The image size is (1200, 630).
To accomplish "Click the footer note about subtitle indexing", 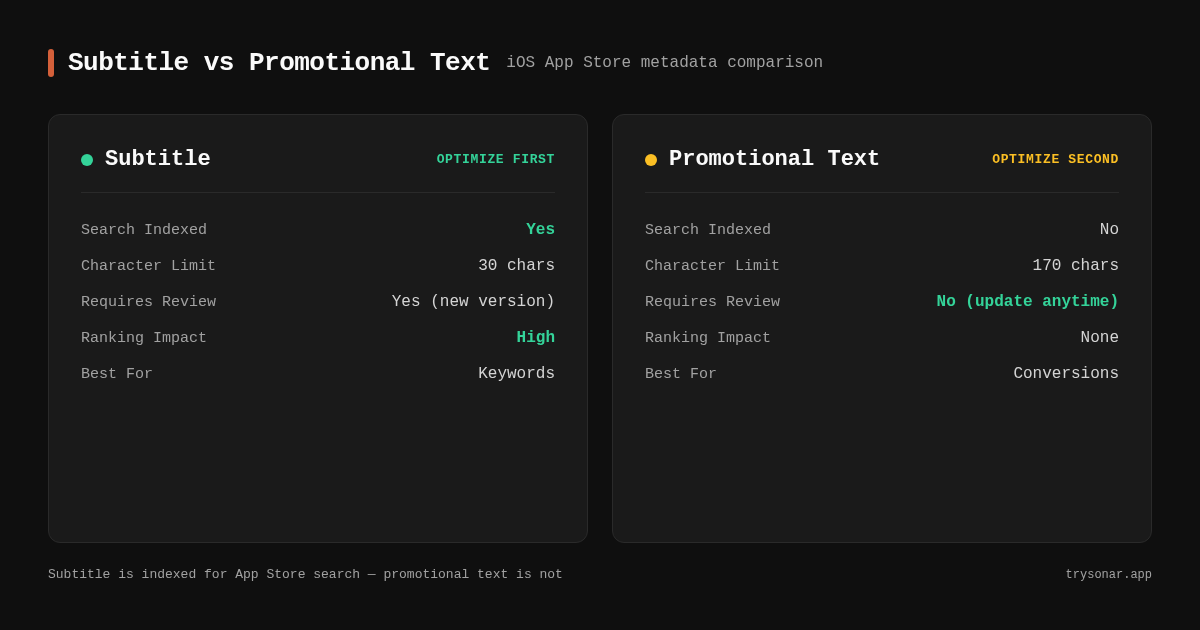I will (305, 575).
